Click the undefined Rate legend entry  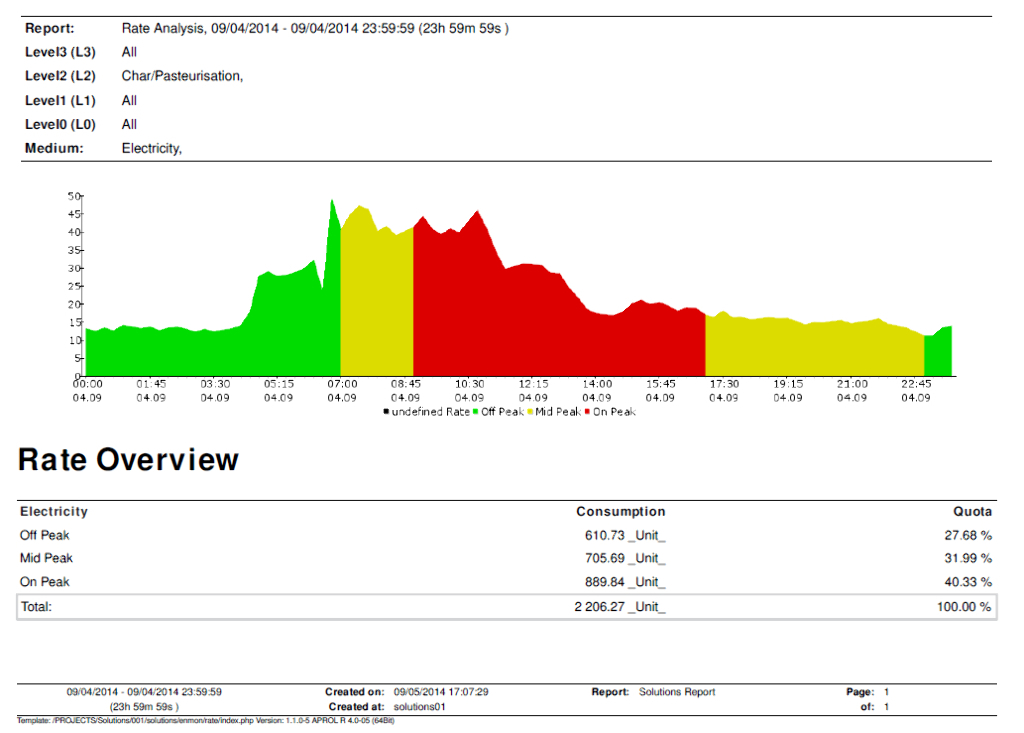[x=427, y=412]
